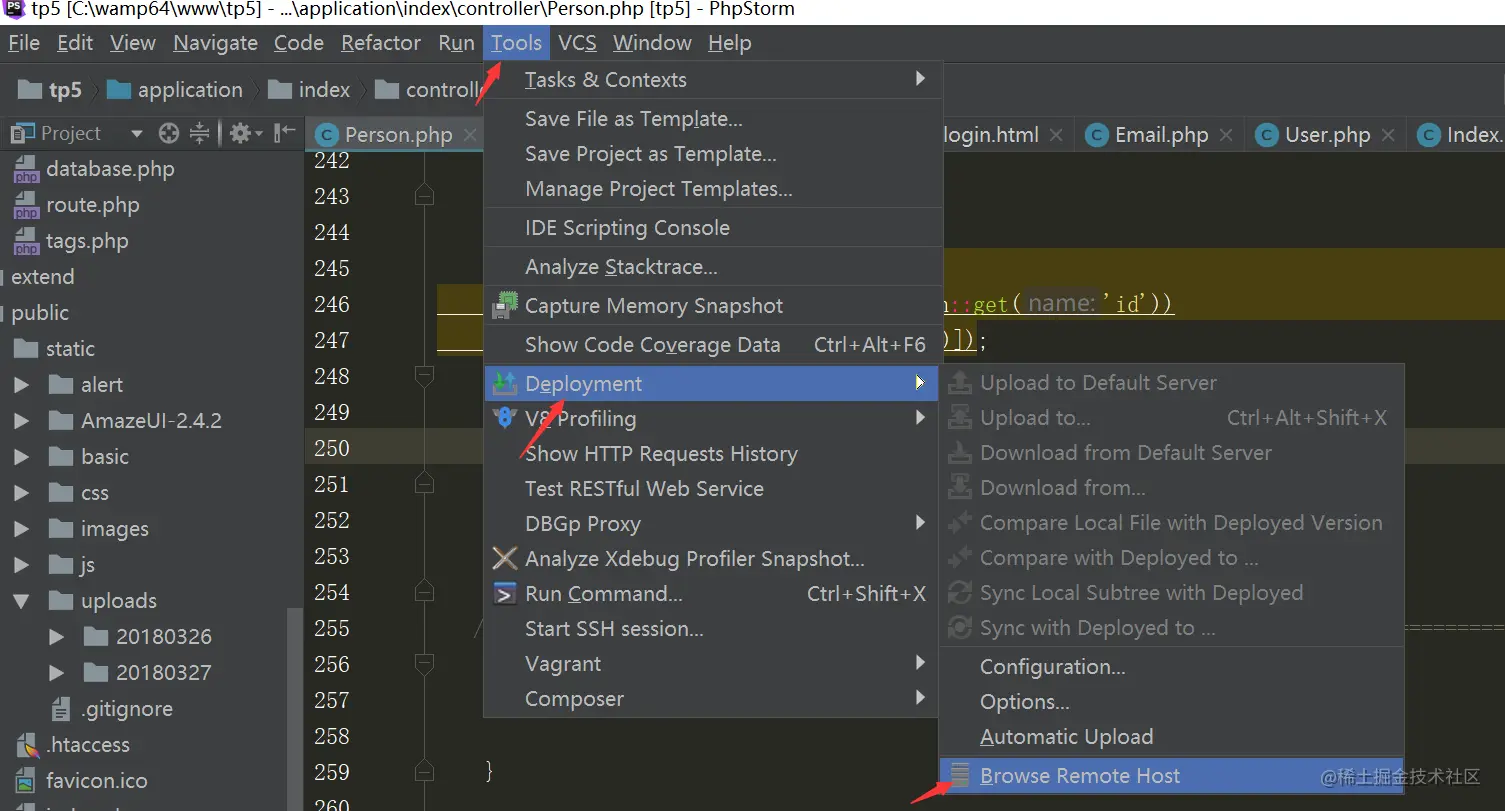This screenshot has width=1505, height=811.
Task: Click Analyze Xdebug Profiler Snapshot icon
Action: coord(505,558)
